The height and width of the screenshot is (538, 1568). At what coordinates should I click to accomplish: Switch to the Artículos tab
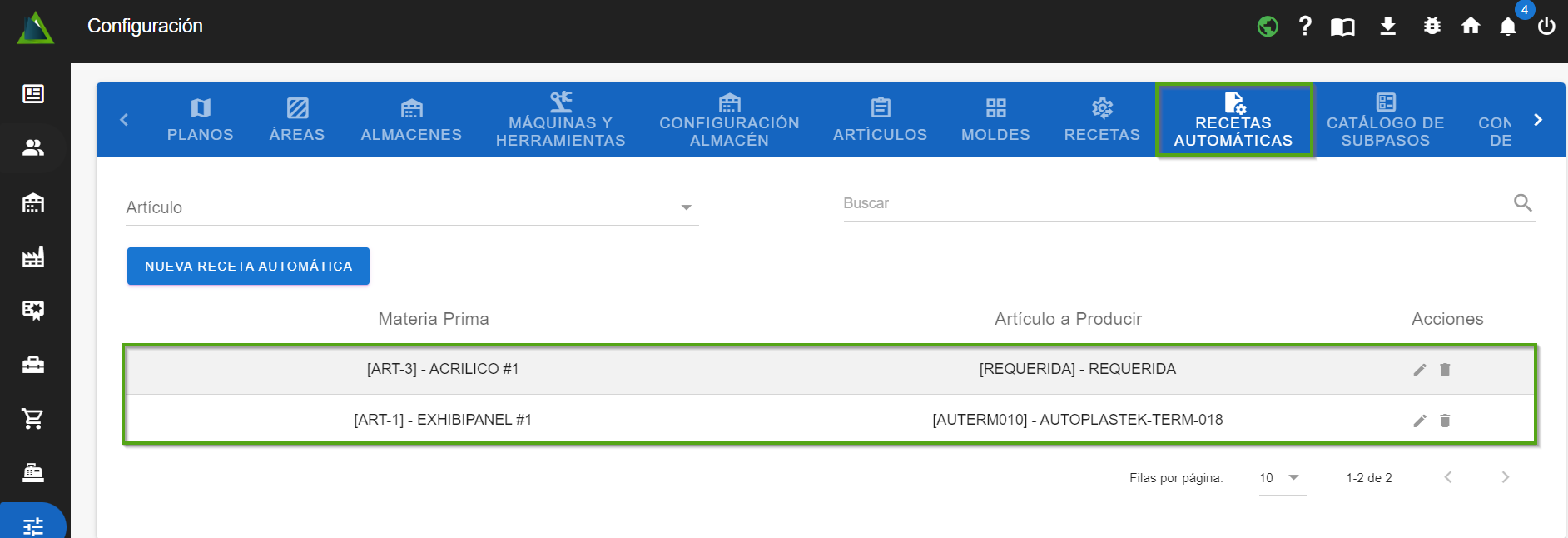[x=880, y=121]
